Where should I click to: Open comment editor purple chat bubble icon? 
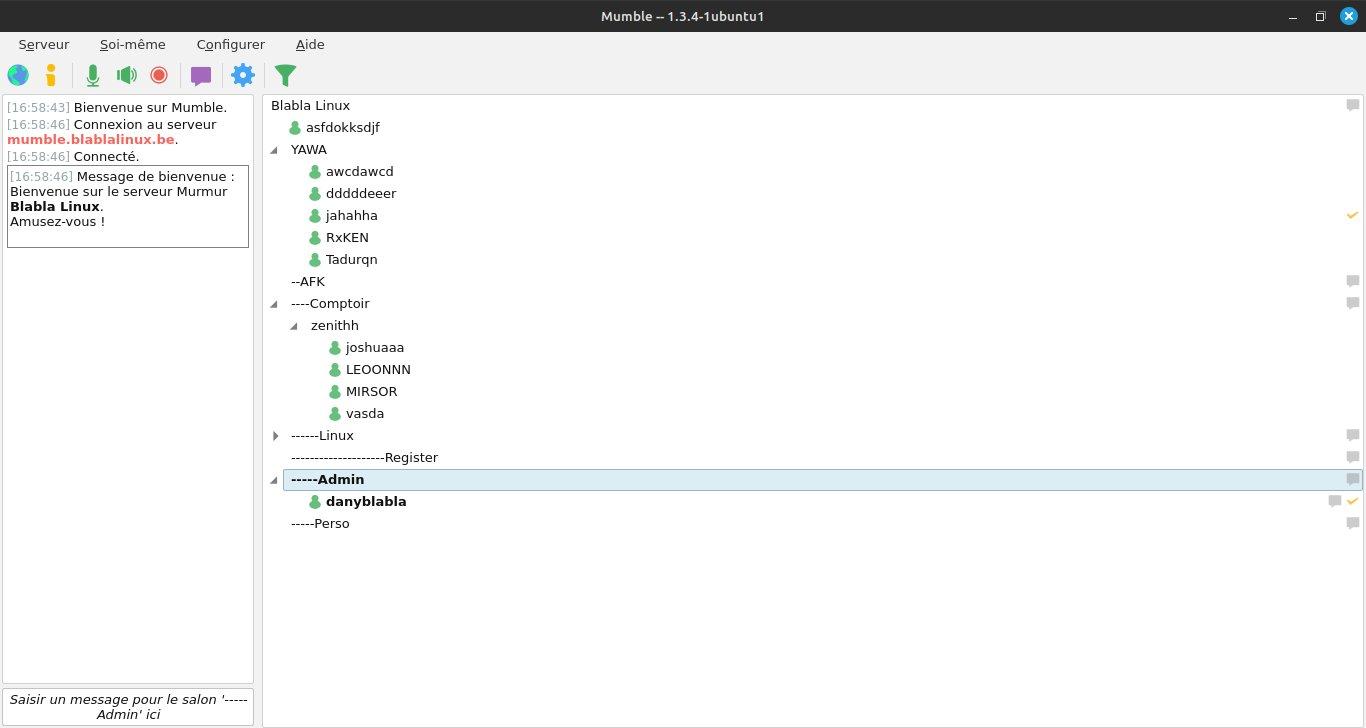coord(201,76)
